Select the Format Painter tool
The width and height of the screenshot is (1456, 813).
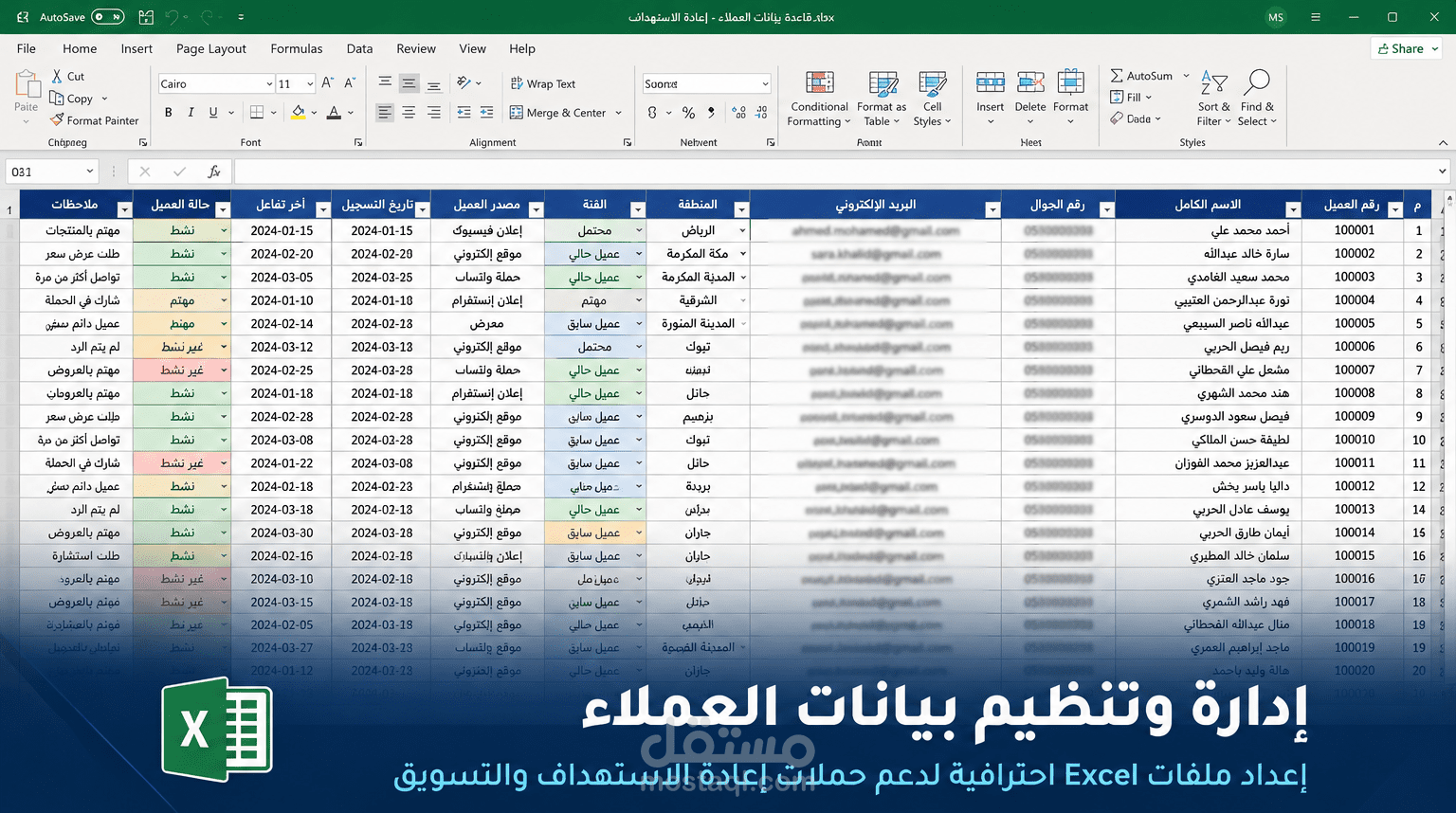click(x=95, y=120)
